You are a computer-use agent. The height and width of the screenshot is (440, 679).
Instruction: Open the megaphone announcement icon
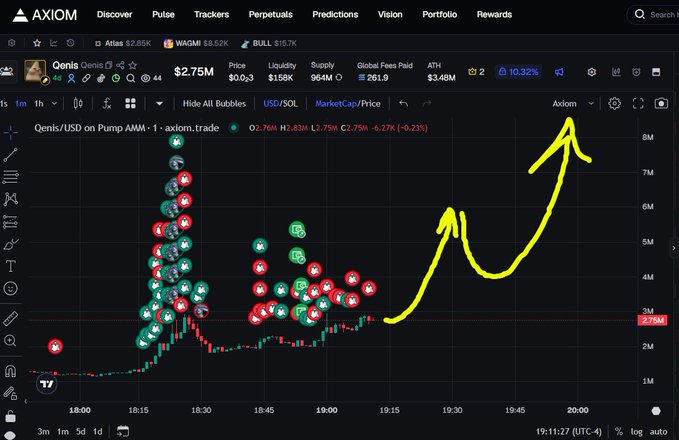(x=559, y=72)
